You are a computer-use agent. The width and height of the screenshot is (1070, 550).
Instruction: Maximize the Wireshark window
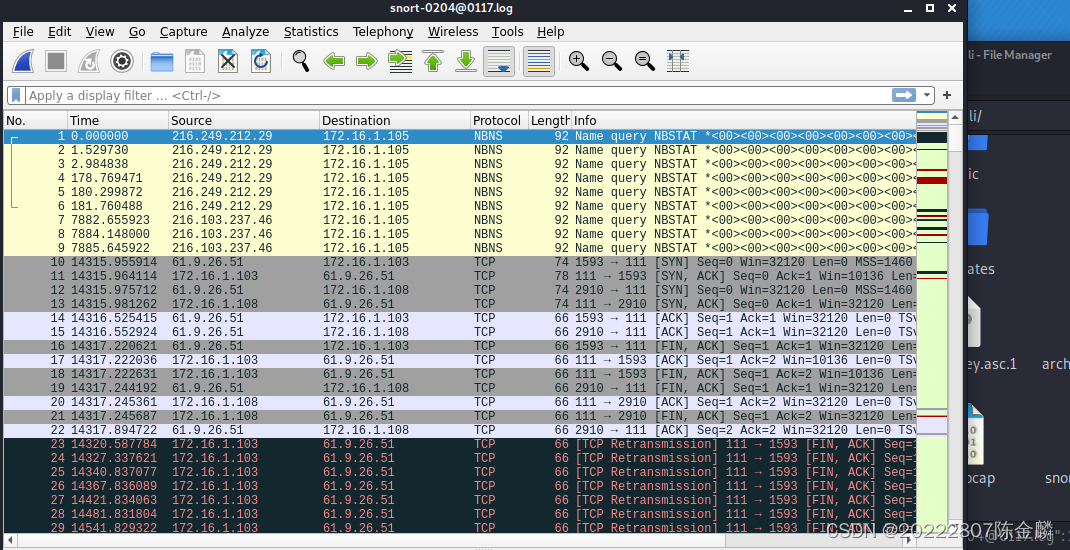929,8
